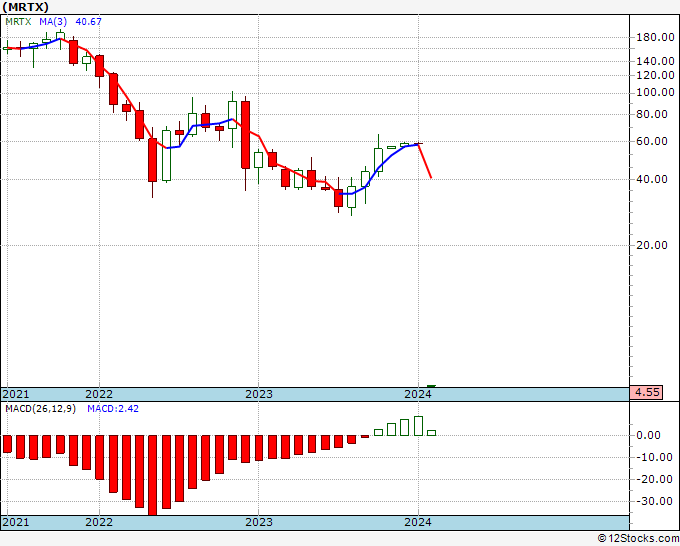Click the 4.55 last price box
Viewport: 680px width, 546px height.
coord(647,392)
